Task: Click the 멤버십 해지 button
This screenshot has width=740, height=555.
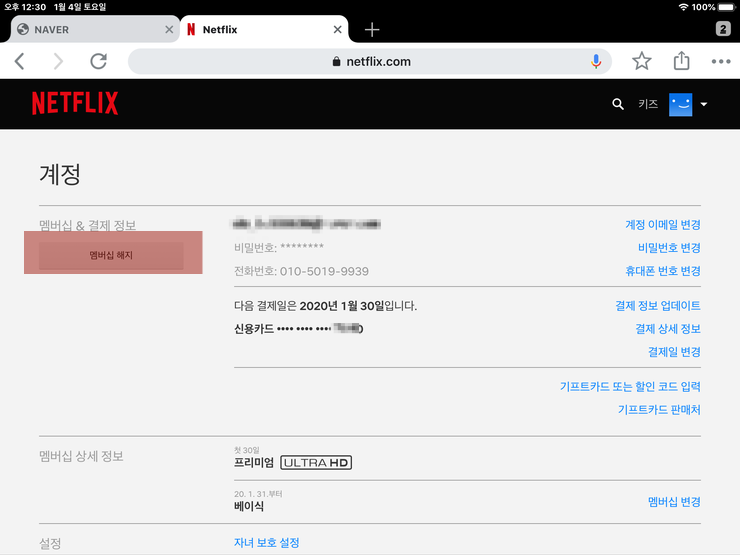Action: coord(111,255)
